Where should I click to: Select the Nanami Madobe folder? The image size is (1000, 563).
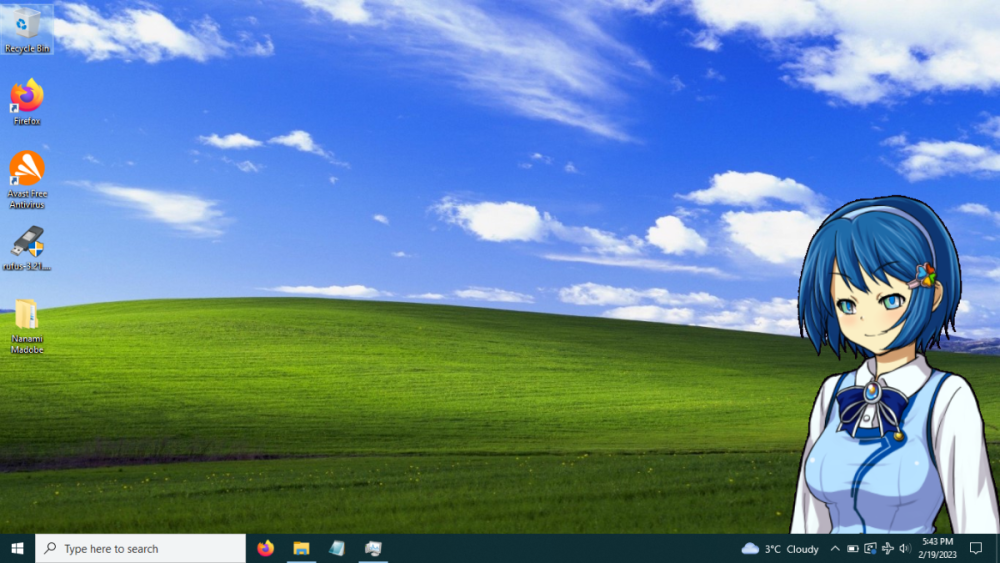[x=27, y=326]
